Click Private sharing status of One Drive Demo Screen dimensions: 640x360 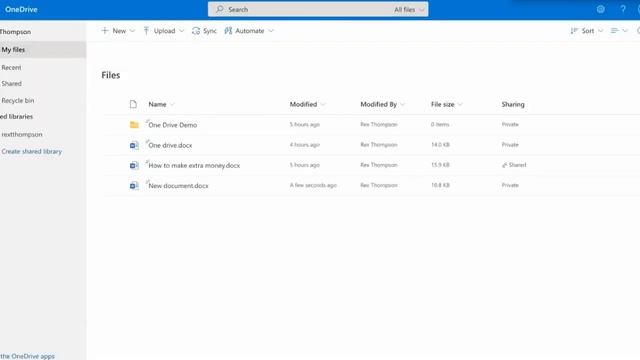[x=510, y=124]
